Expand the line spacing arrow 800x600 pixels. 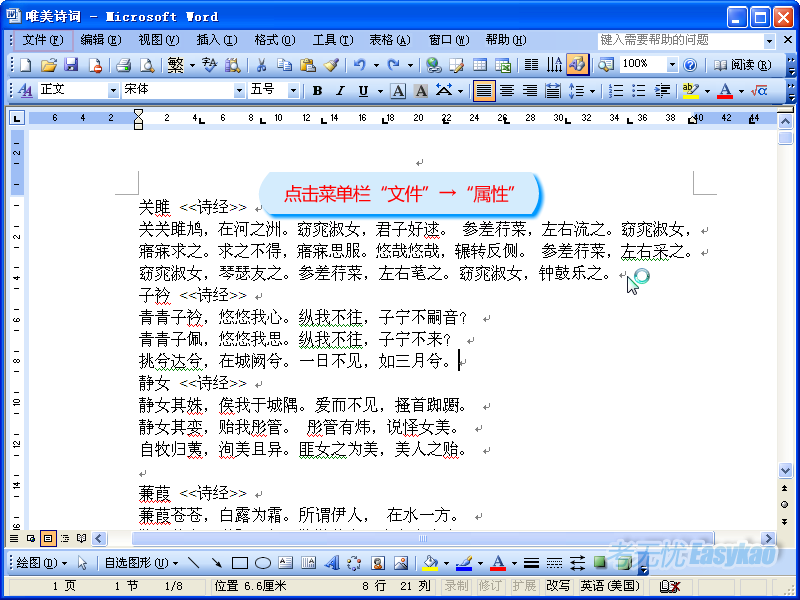tap(592, 91)
